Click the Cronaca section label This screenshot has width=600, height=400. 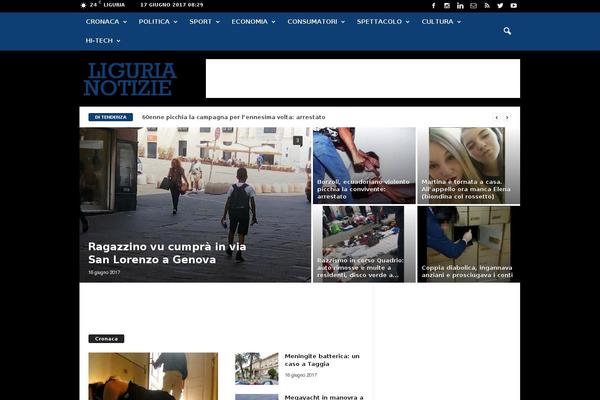point(106,339)
